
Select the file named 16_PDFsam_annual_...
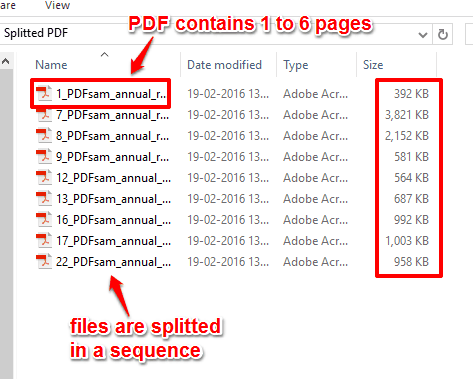click(x=113, y=220)
